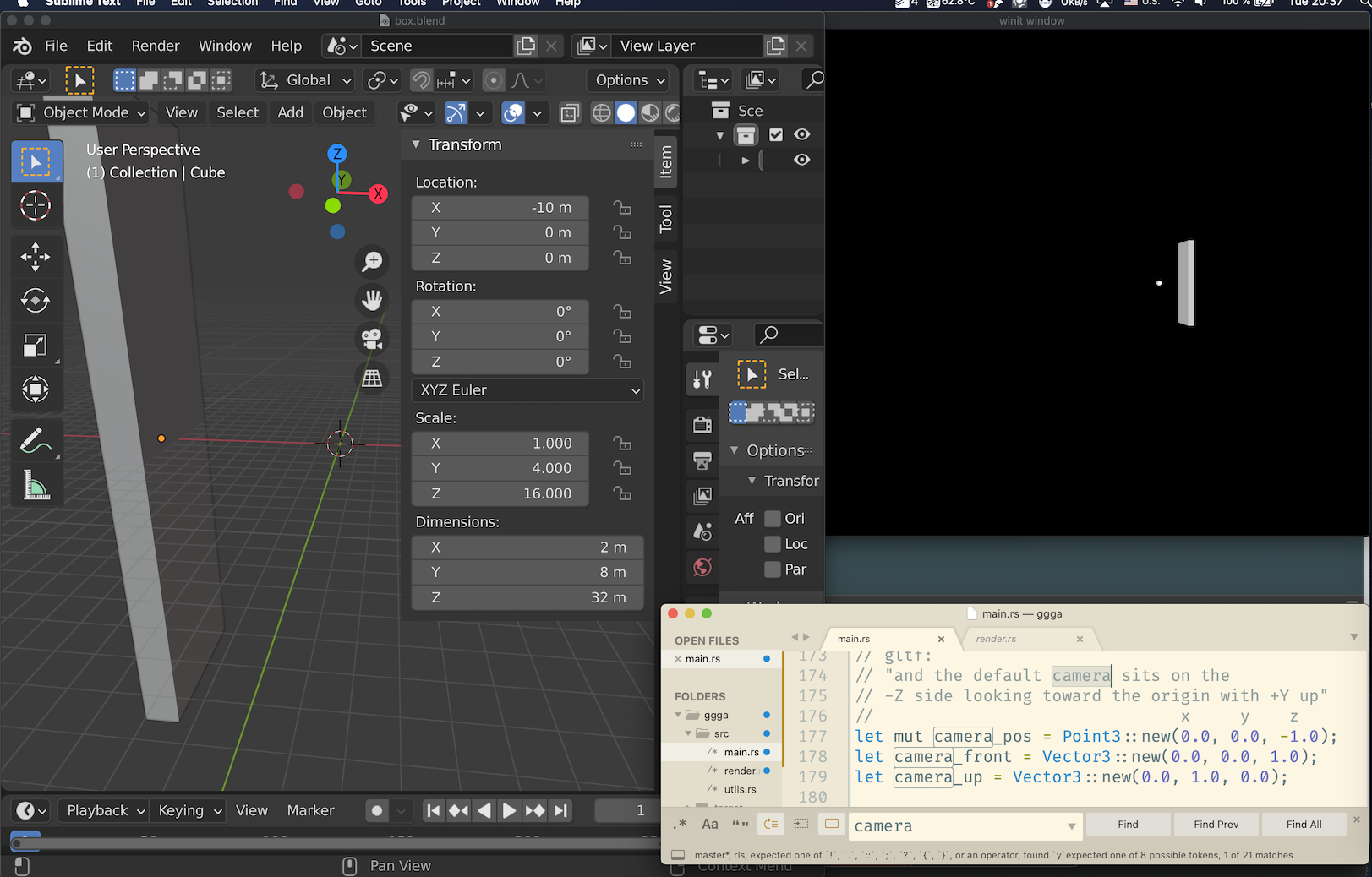Image resolution: width=1372 pixels, height=877 pixels.
Task: Activate the Transform tool in Blender toolbar
Action: [x=36, y=389]
